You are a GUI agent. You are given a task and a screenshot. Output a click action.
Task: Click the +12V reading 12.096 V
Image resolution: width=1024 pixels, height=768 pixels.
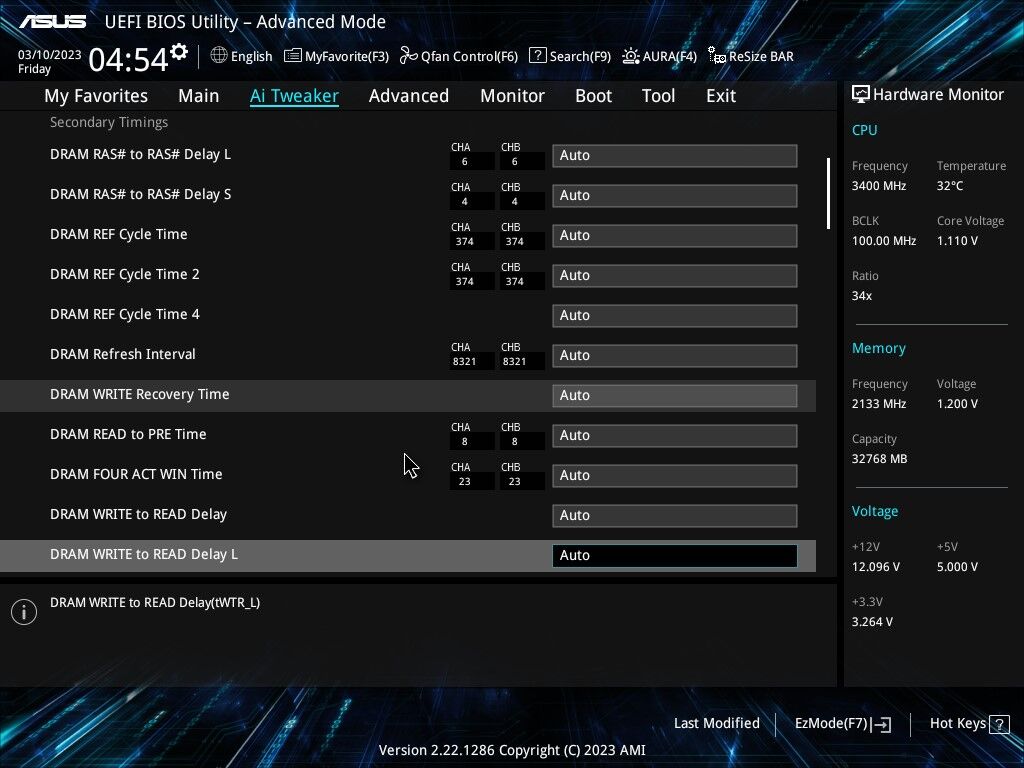click(876, 567)
